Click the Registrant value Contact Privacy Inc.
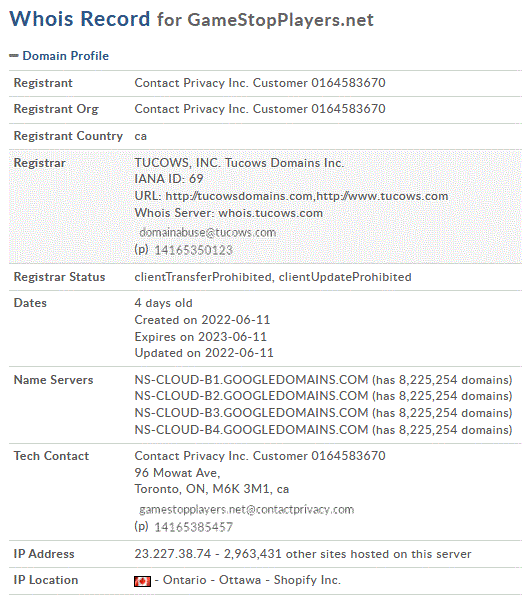Screen dimensions: 522x595 coord(260,83)
